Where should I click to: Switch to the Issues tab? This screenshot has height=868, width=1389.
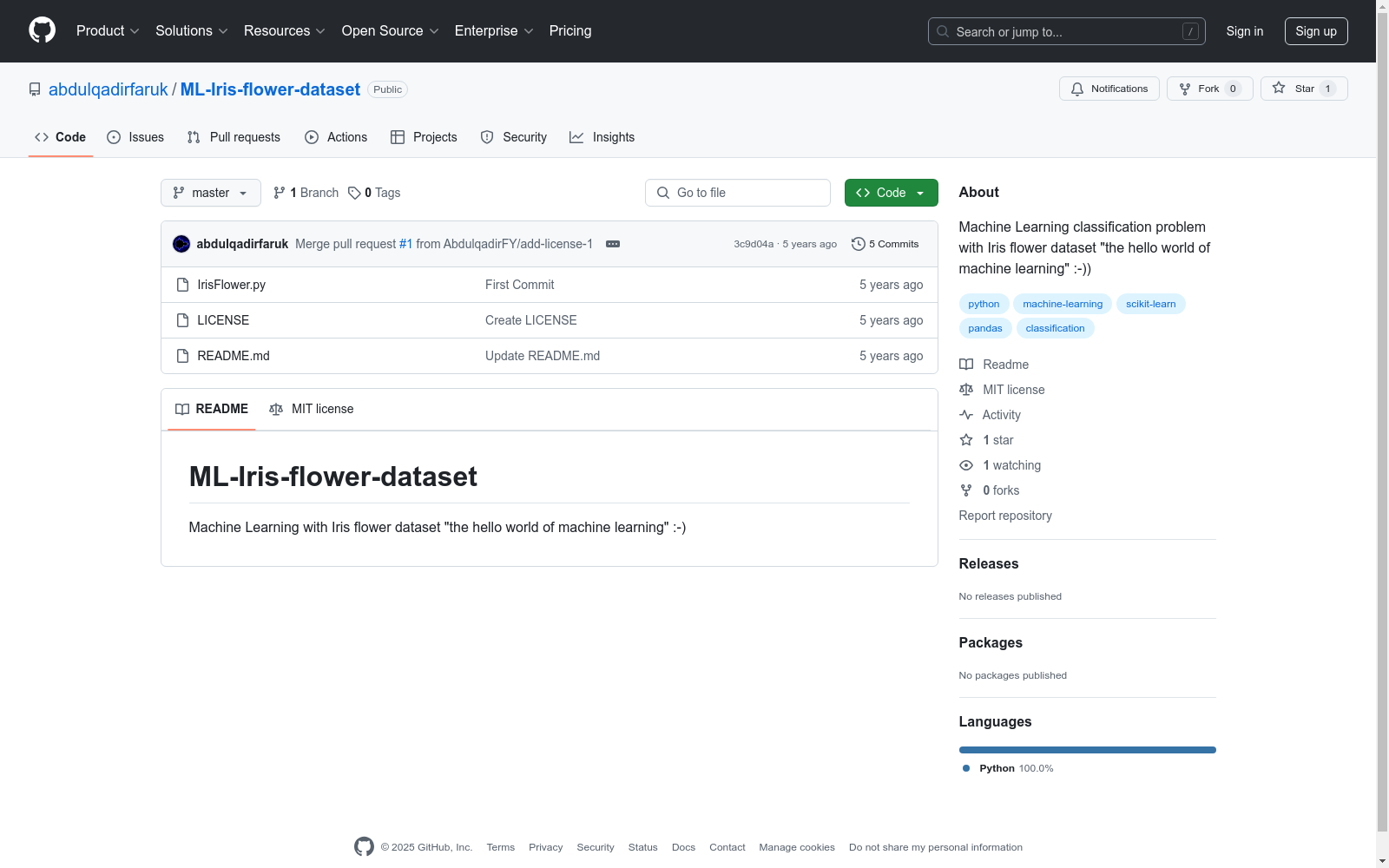(135, 137)
